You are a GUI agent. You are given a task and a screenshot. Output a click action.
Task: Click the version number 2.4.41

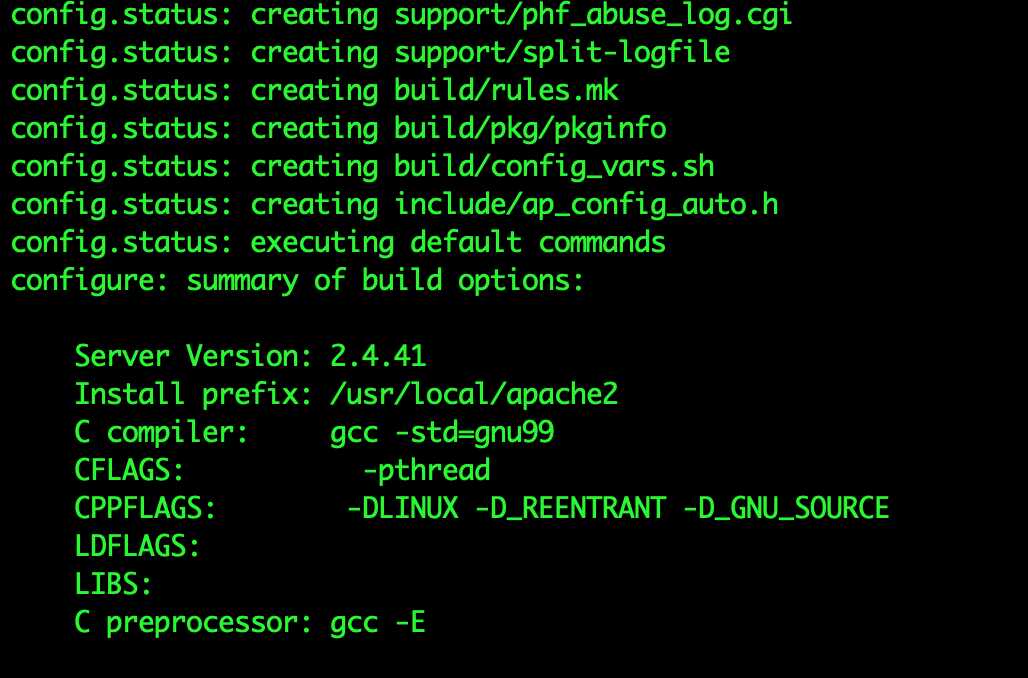[x=378, y=356]
